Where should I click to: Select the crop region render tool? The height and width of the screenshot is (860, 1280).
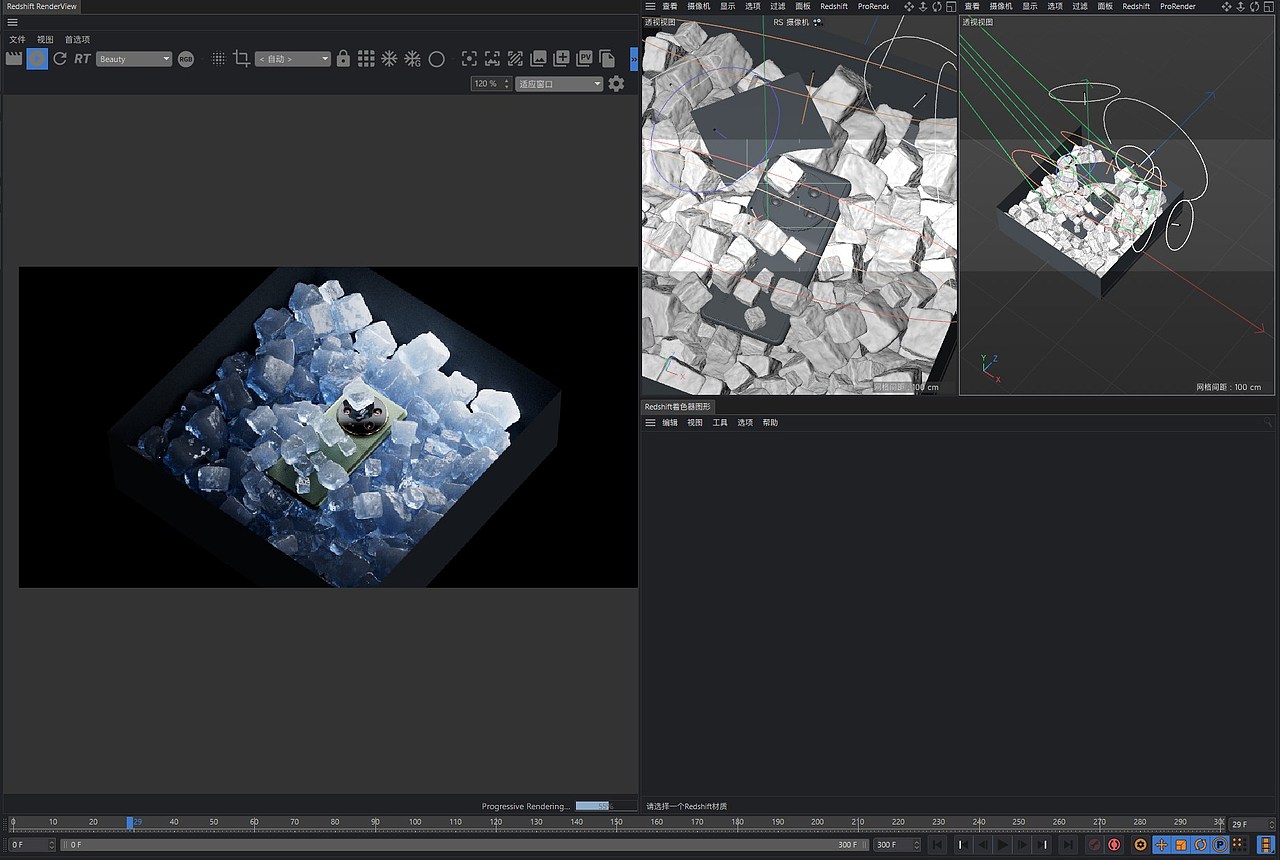point(241,59)
